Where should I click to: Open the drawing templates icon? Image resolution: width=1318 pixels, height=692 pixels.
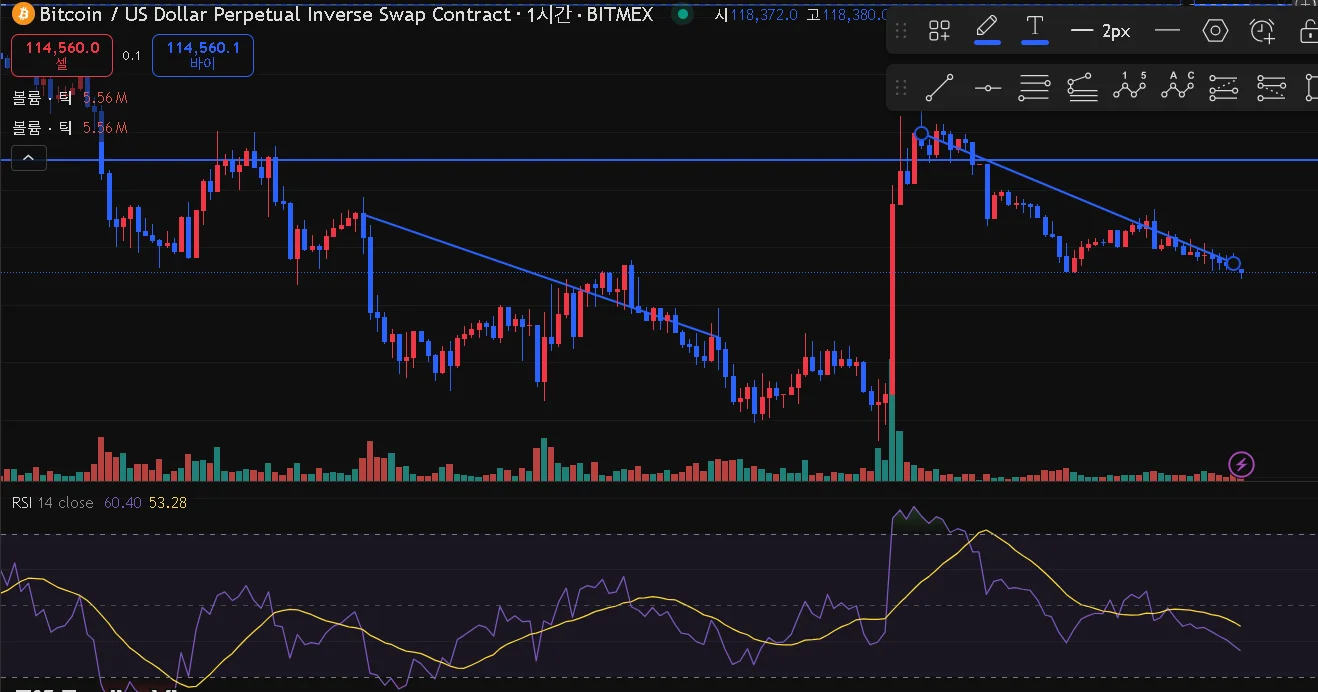[x=939, y=31]
